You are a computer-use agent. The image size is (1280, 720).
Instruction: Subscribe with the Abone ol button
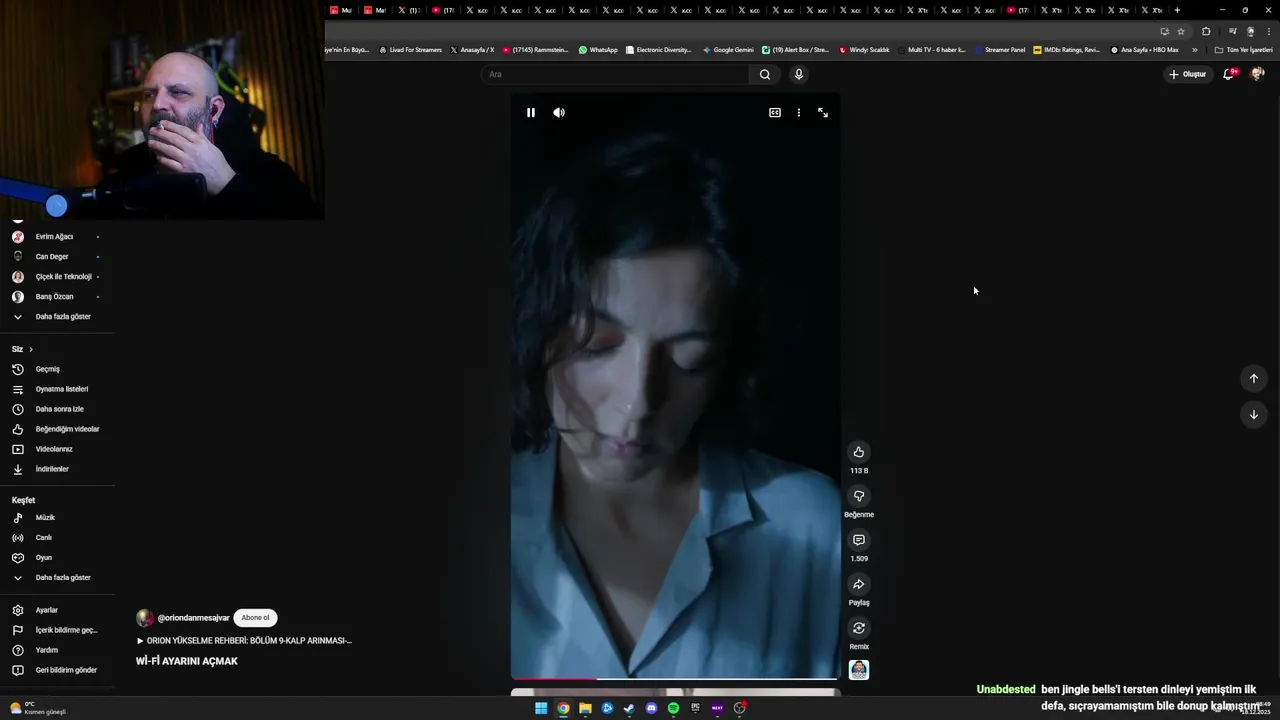255,618
